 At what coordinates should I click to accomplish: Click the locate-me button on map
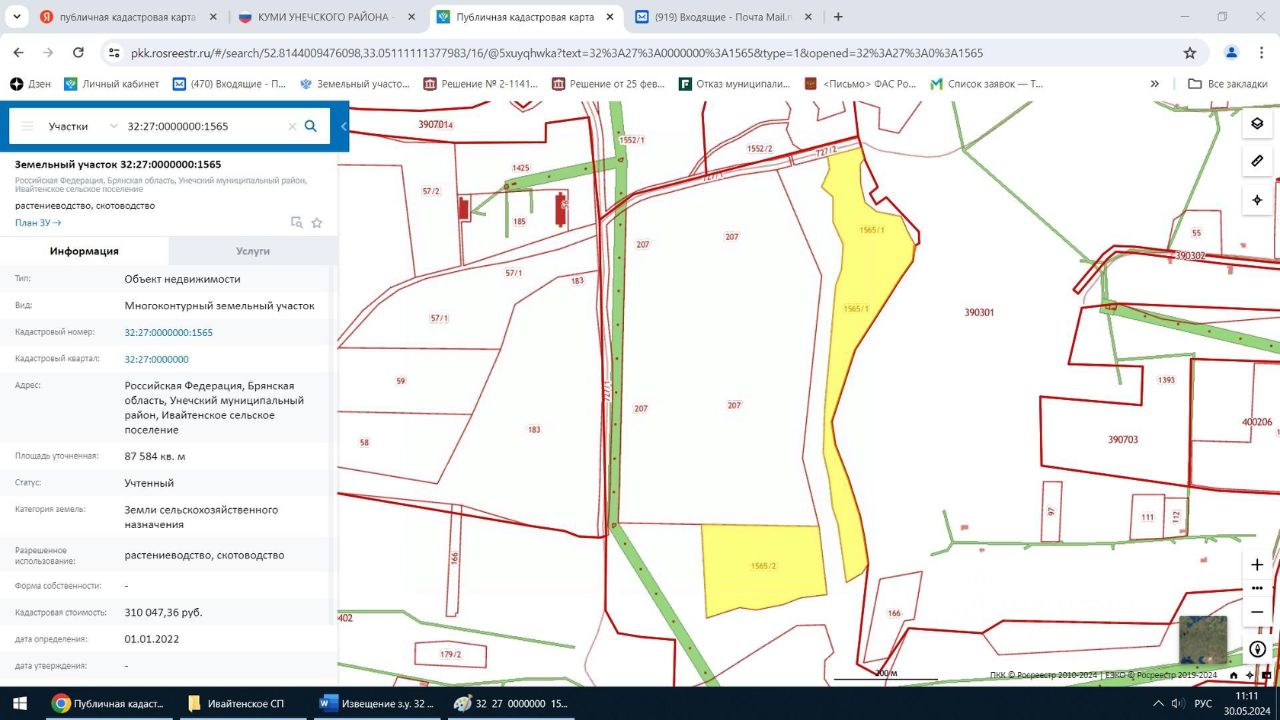(1257, 200)
